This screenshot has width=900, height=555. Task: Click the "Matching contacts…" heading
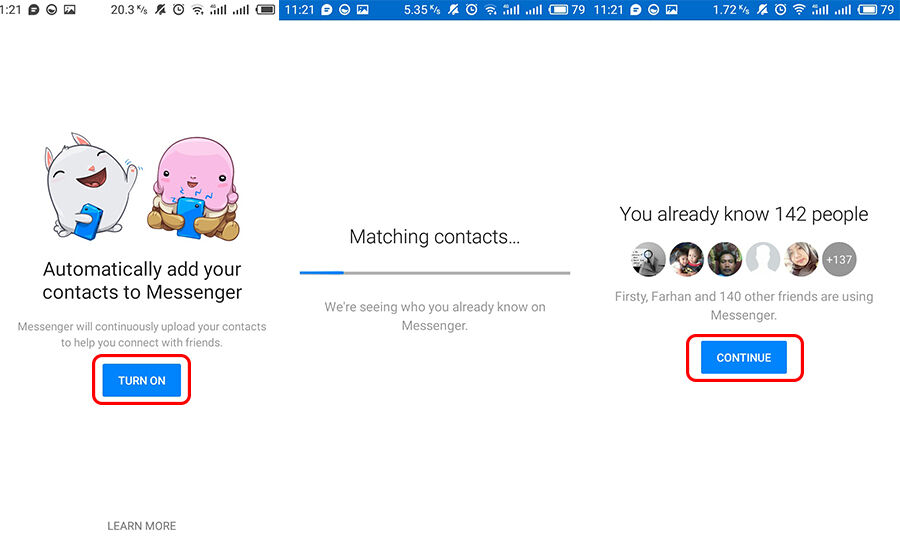pos(435,236)
